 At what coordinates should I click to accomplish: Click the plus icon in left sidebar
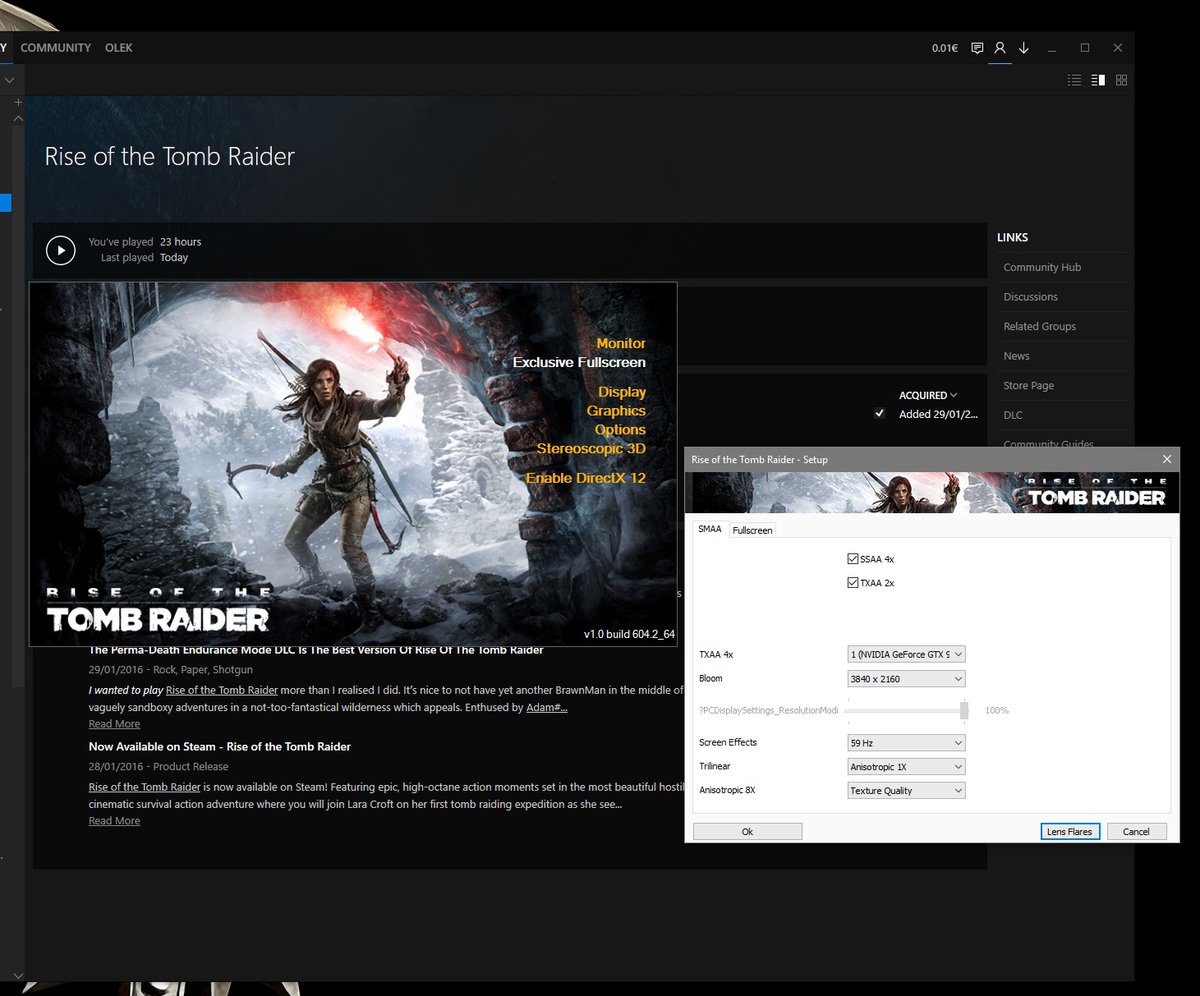click(x=18, y=103)
